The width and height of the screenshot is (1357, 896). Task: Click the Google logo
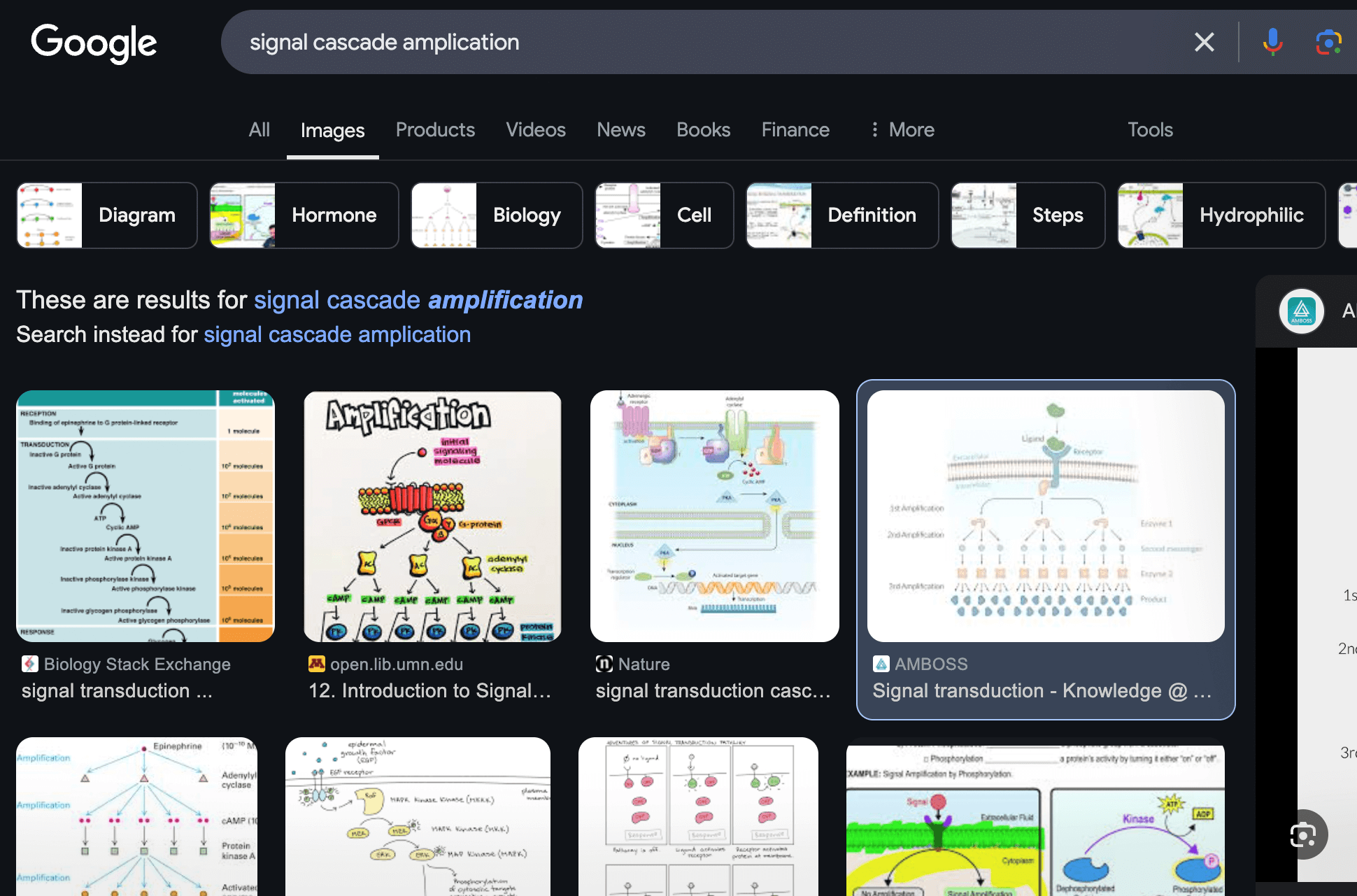(94, 42)
